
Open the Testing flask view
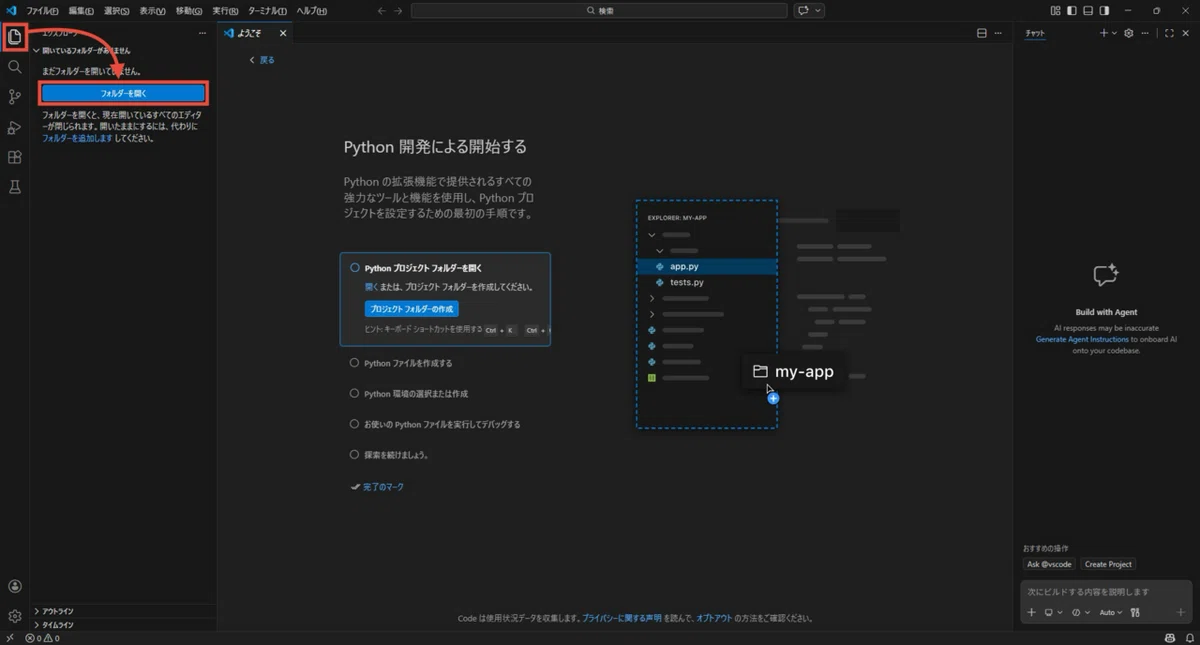[x=14, y=187]
